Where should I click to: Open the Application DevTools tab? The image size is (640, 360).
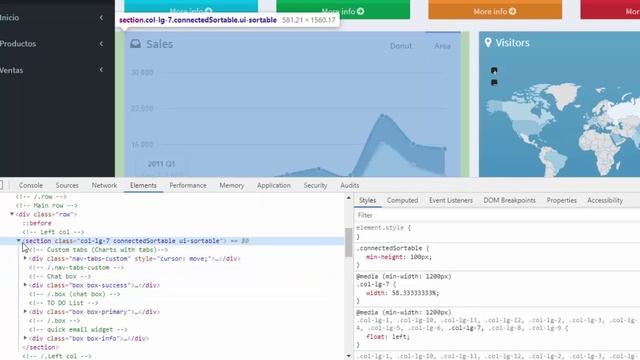[x=274, y=185]
